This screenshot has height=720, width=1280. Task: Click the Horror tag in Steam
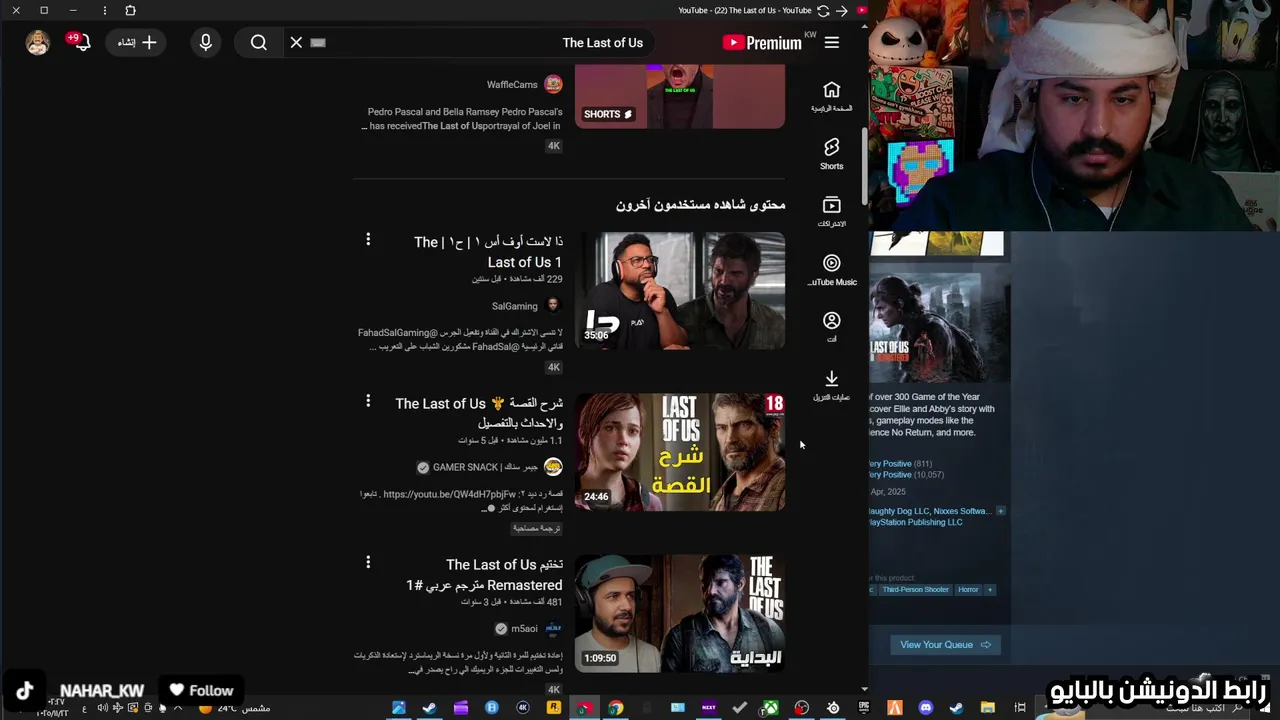968,590
